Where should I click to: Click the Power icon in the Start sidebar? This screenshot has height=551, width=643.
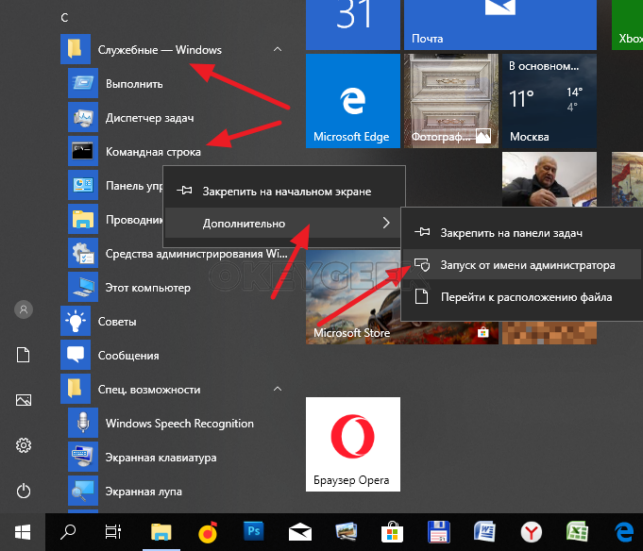(x=23, y=491)
